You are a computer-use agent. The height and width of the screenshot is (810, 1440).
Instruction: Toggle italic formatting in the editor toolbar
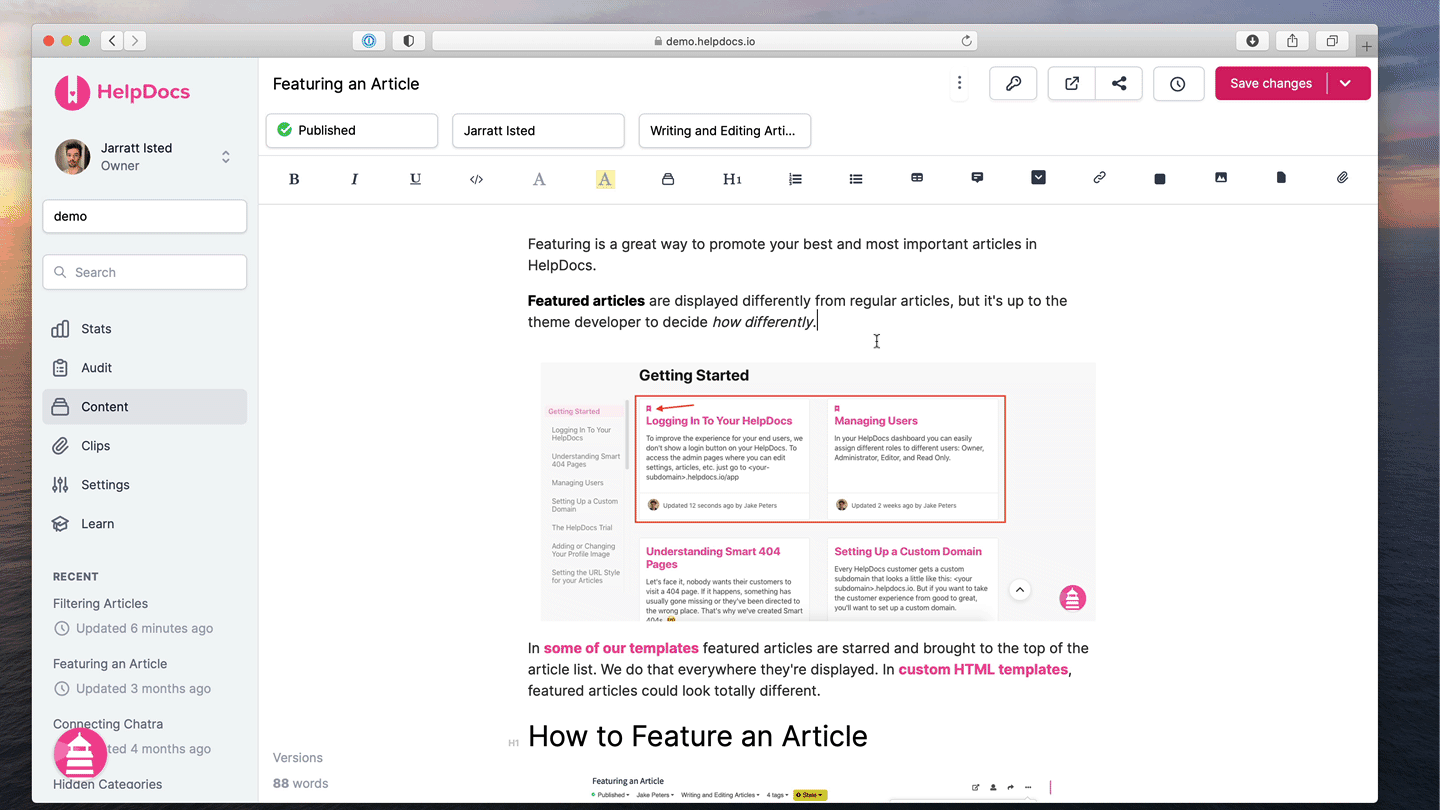click(354, 179)
